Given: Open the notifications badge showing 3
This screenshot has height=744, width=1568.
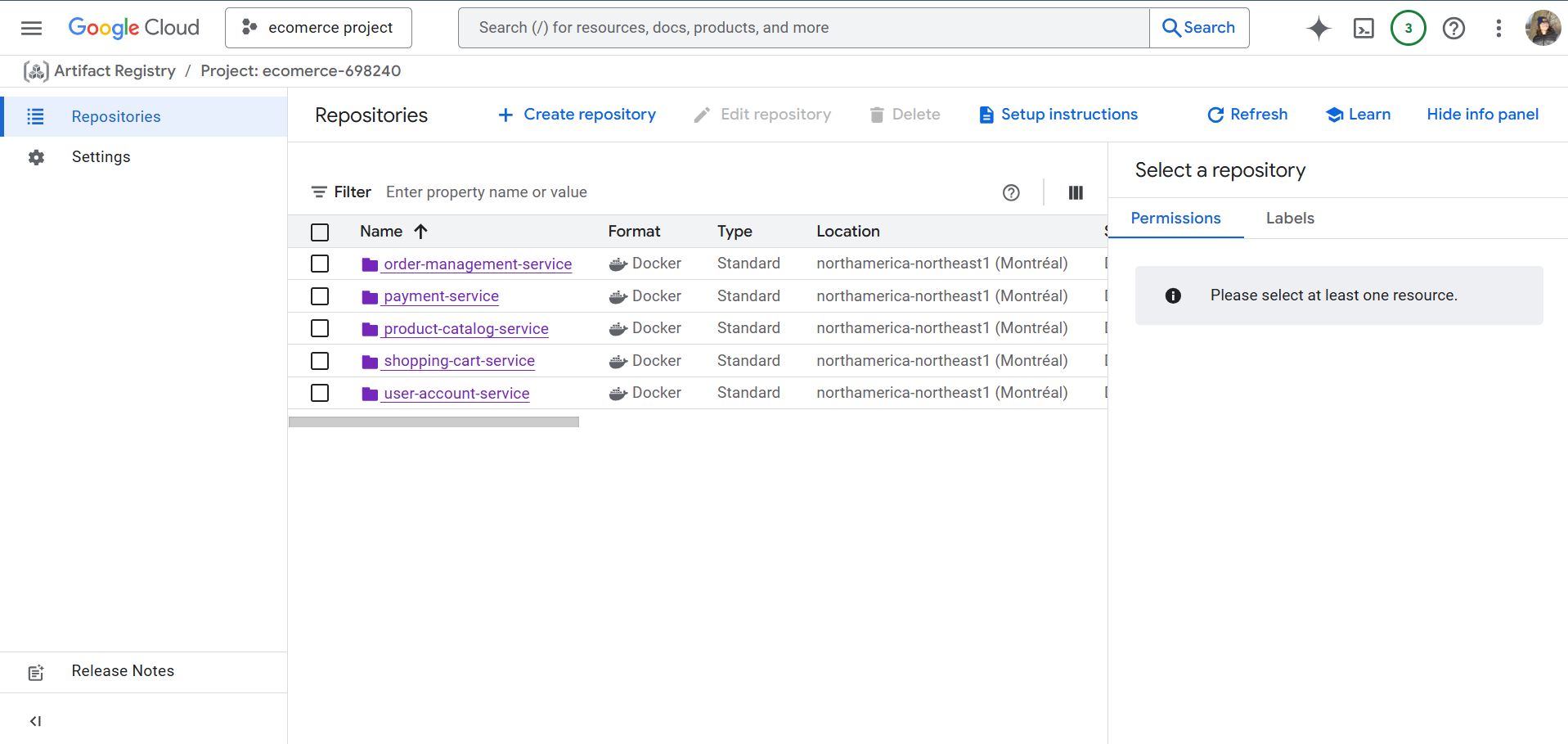Looking at the screenshot, I should (x=1408, y=28).
